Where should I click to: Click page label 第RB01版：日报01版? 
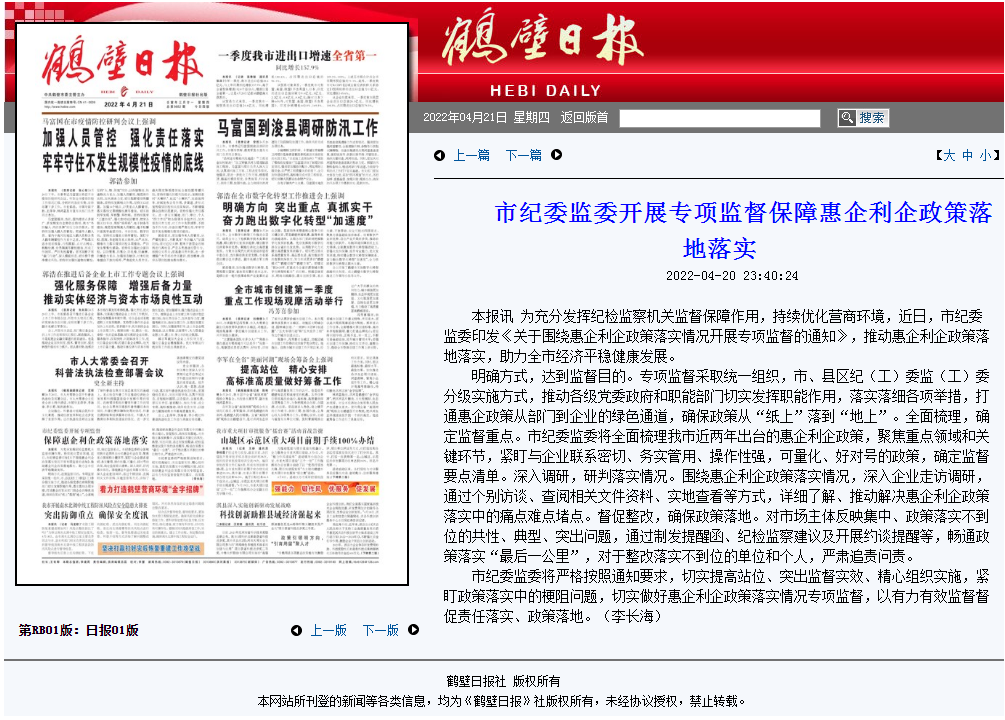coord(78,630)
